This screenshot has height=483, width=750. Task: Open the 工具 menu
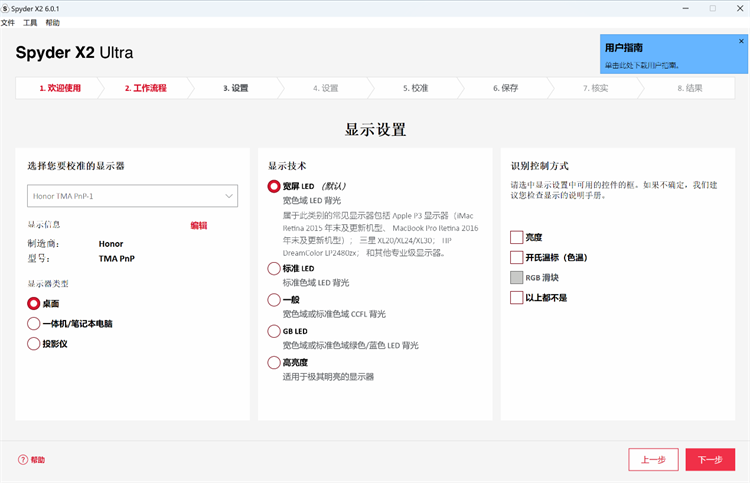(30, 22)
